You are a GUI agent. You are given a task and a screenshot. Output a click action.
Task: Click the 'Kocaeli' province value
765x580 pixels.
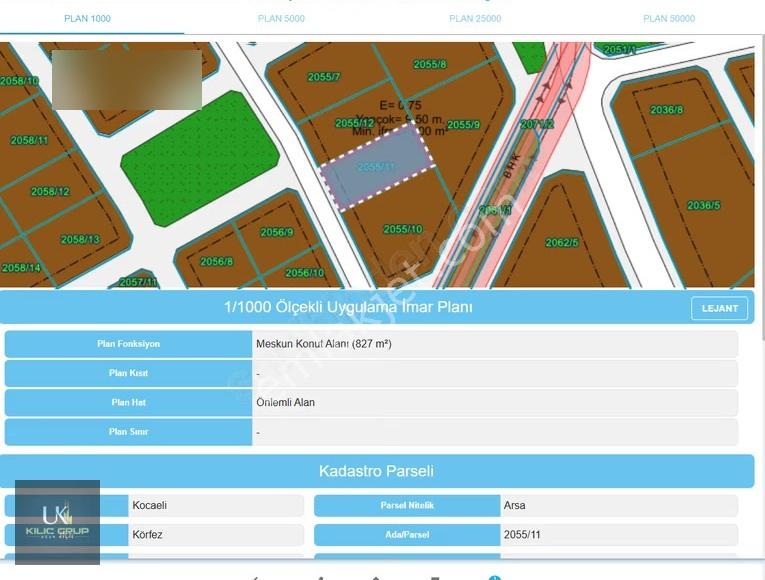tap(150, 505)
